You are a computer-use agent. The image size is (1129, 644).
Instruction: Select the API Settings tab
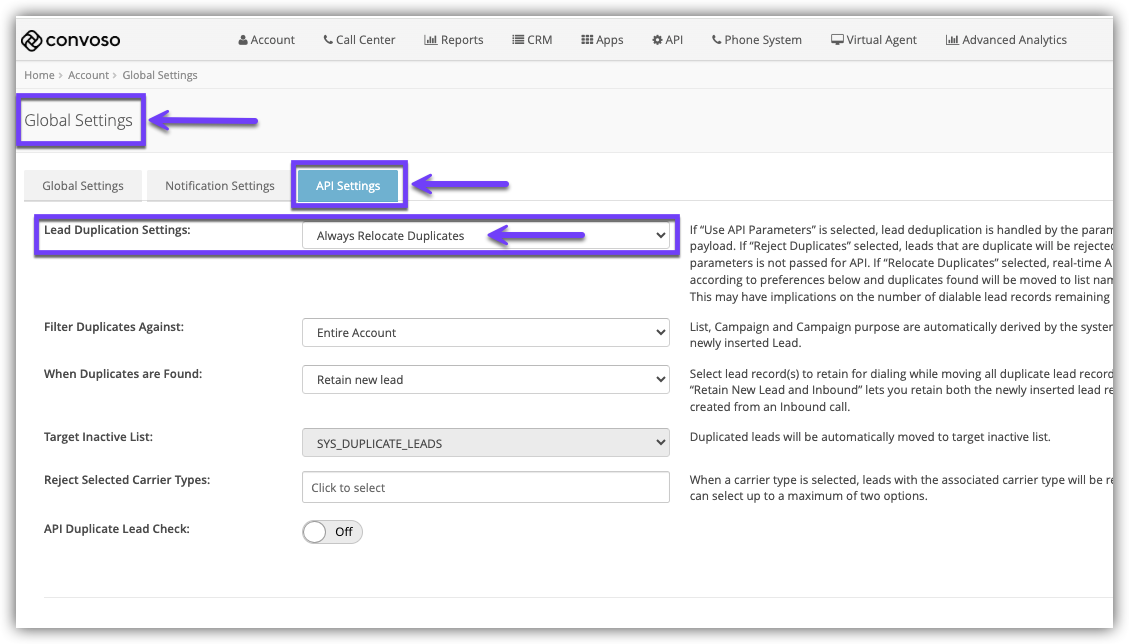pos(348,186)
